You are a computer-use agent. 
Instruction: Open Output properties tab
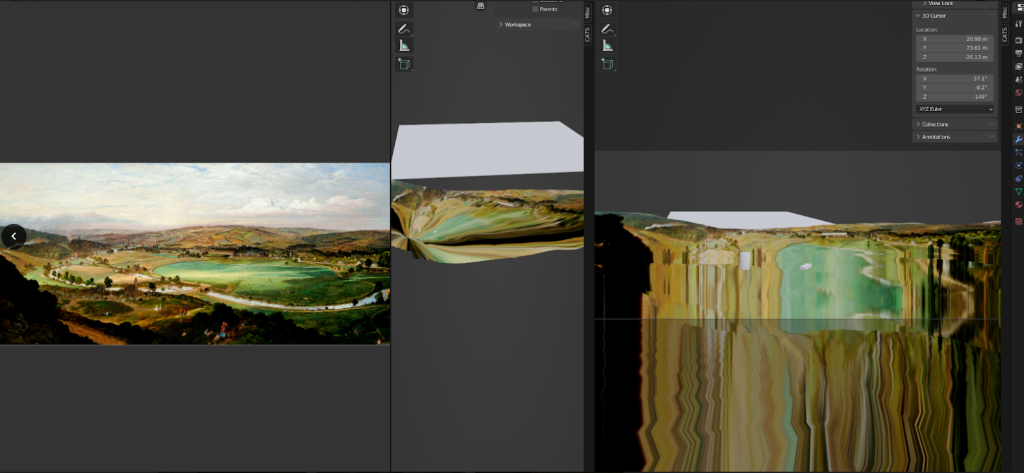click(x=1018, y=54)
